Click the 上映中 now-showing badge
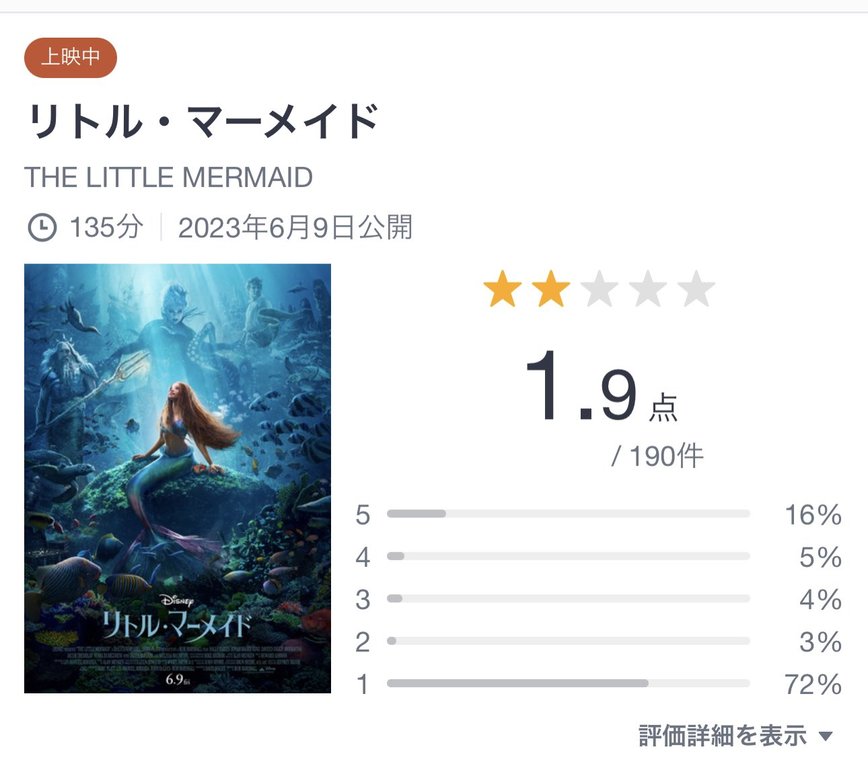The image size is (868, 768). point(70,57)
